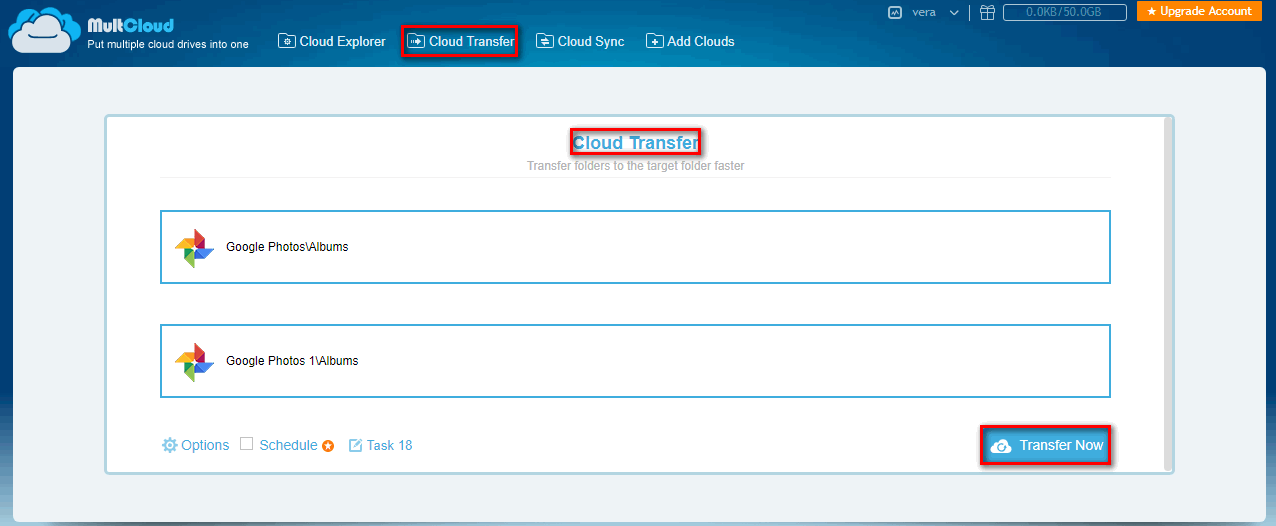This screenshot has height=526, width=1276.
Task: Switch to the Cloud Transfer tab
Action: pos(460,41)
